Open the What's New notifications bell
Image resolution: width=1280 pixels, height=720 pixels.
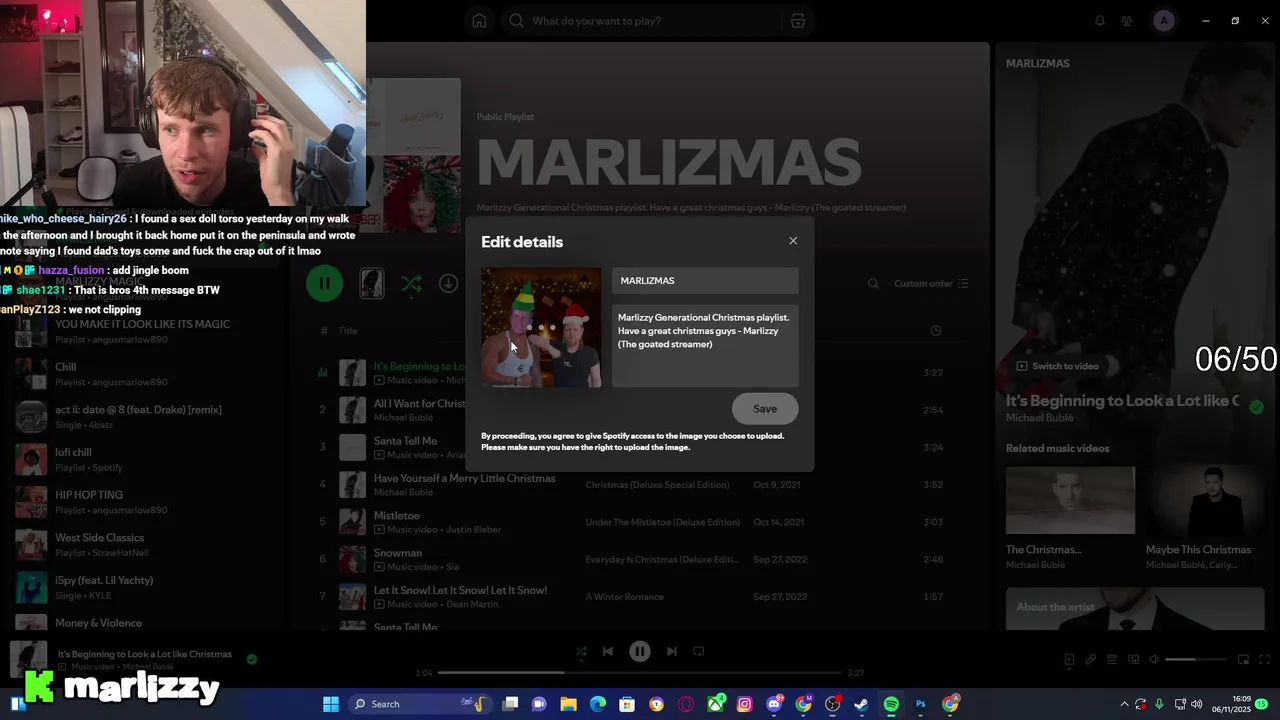click(x=1100, y=21)
